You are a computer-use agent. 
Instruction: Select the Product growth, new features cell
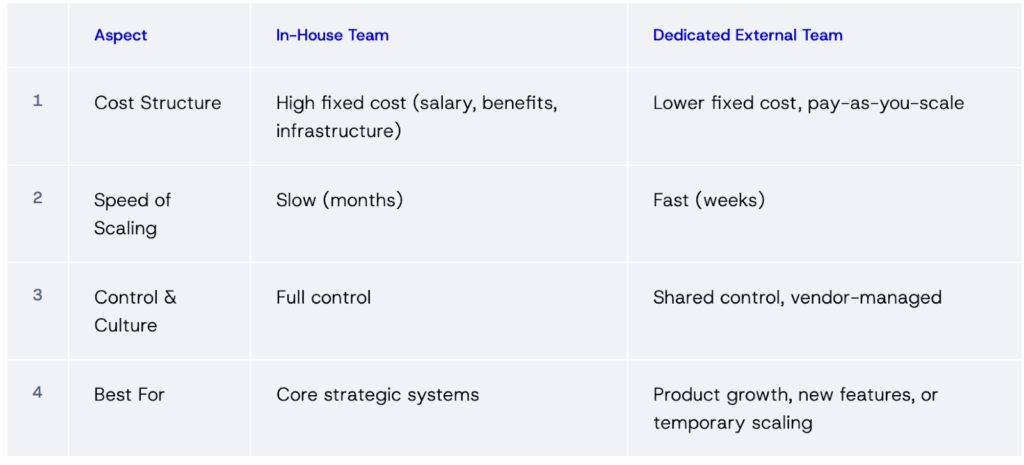795,408
